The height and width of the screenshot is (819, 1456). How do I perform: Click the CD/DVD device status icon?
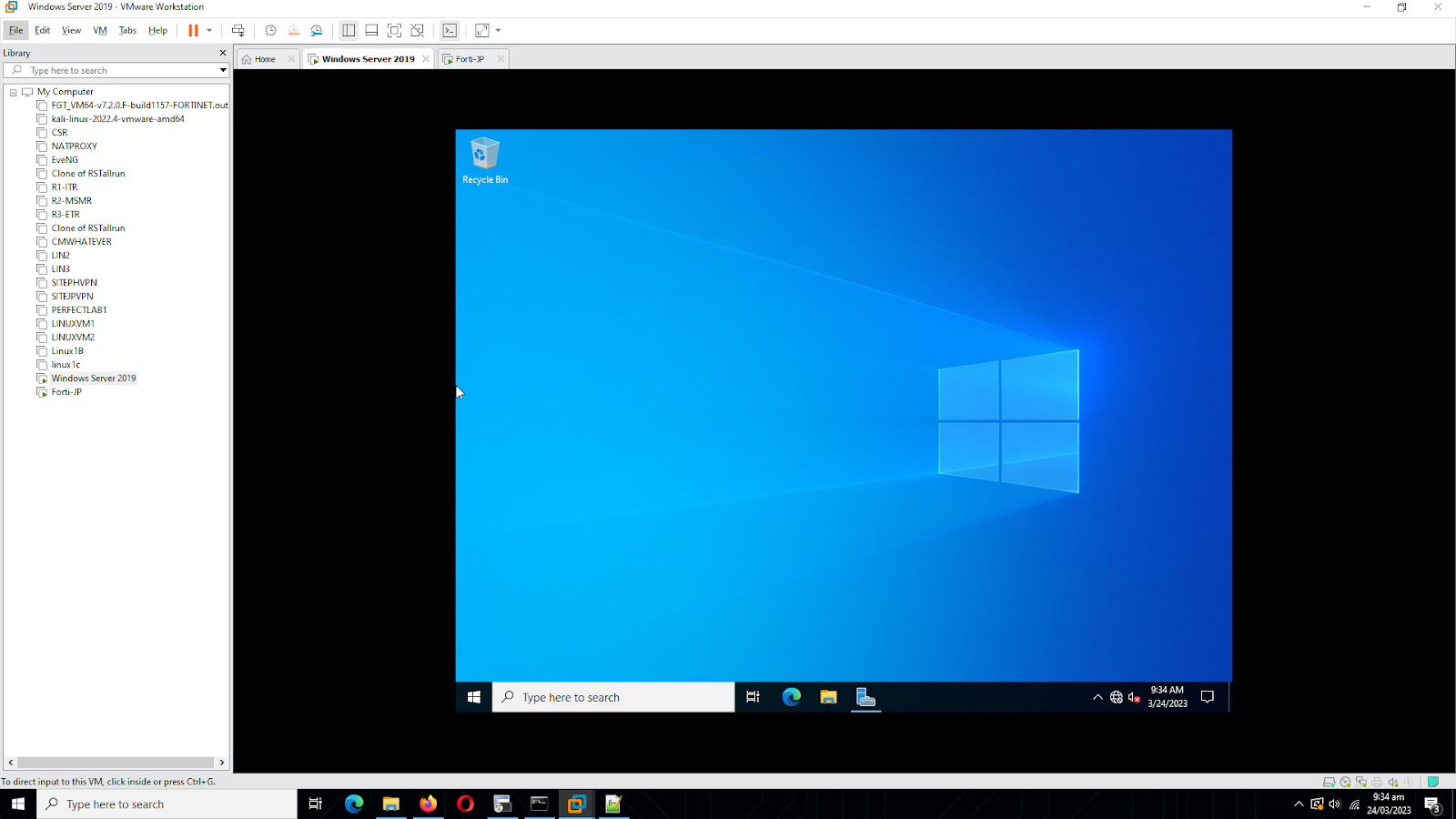(x=1345, y=782)
